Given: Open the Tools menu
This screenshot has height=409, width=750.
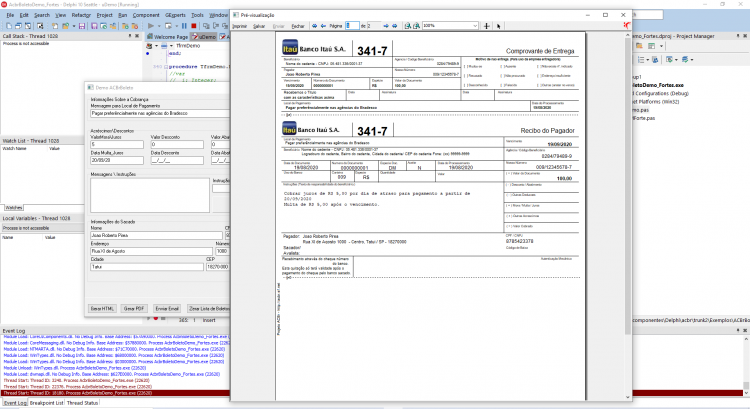Looking at the screenshot, I should tap(197, 15).
